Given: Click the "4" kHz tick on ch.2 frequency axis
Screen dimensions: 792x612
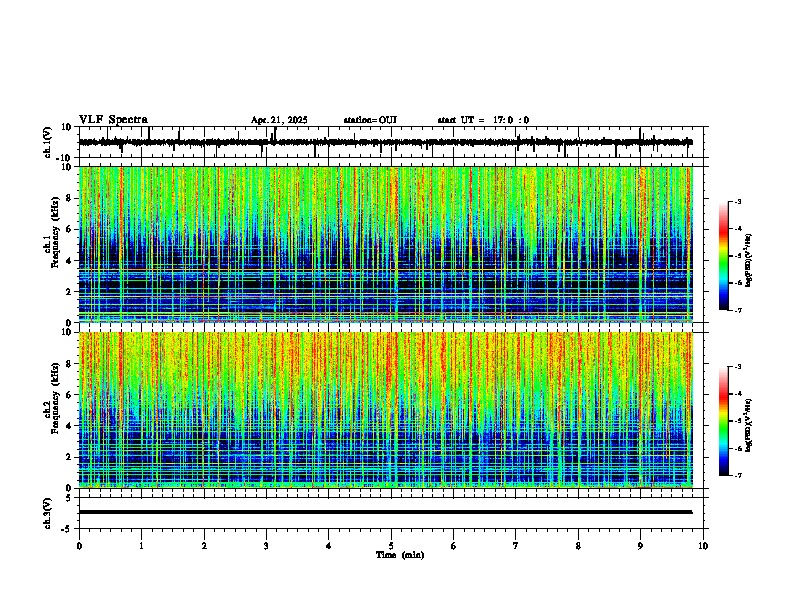Looking at the screenshot, I should pyautogui.click(x=69, y=426).
